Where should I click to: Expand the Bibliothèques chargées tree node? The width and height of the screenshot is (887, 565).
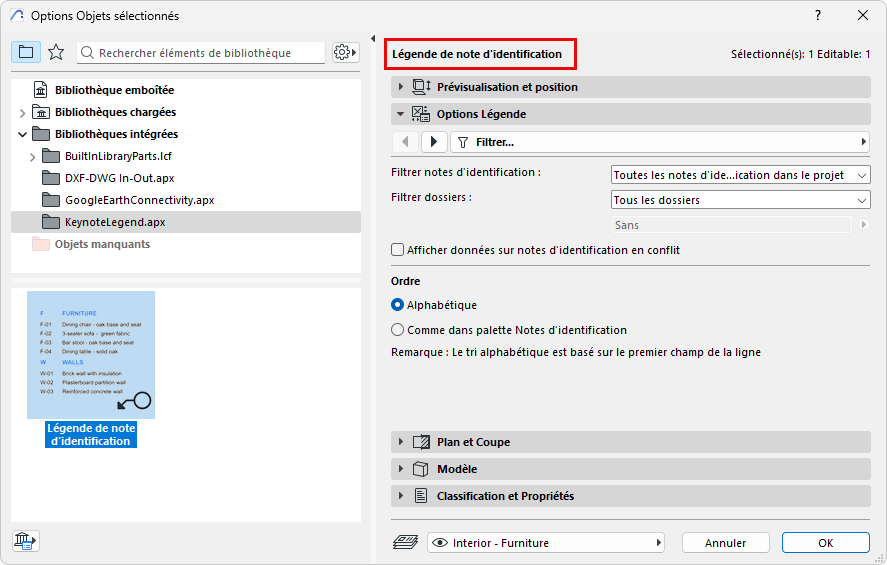[x=23, y=112]
